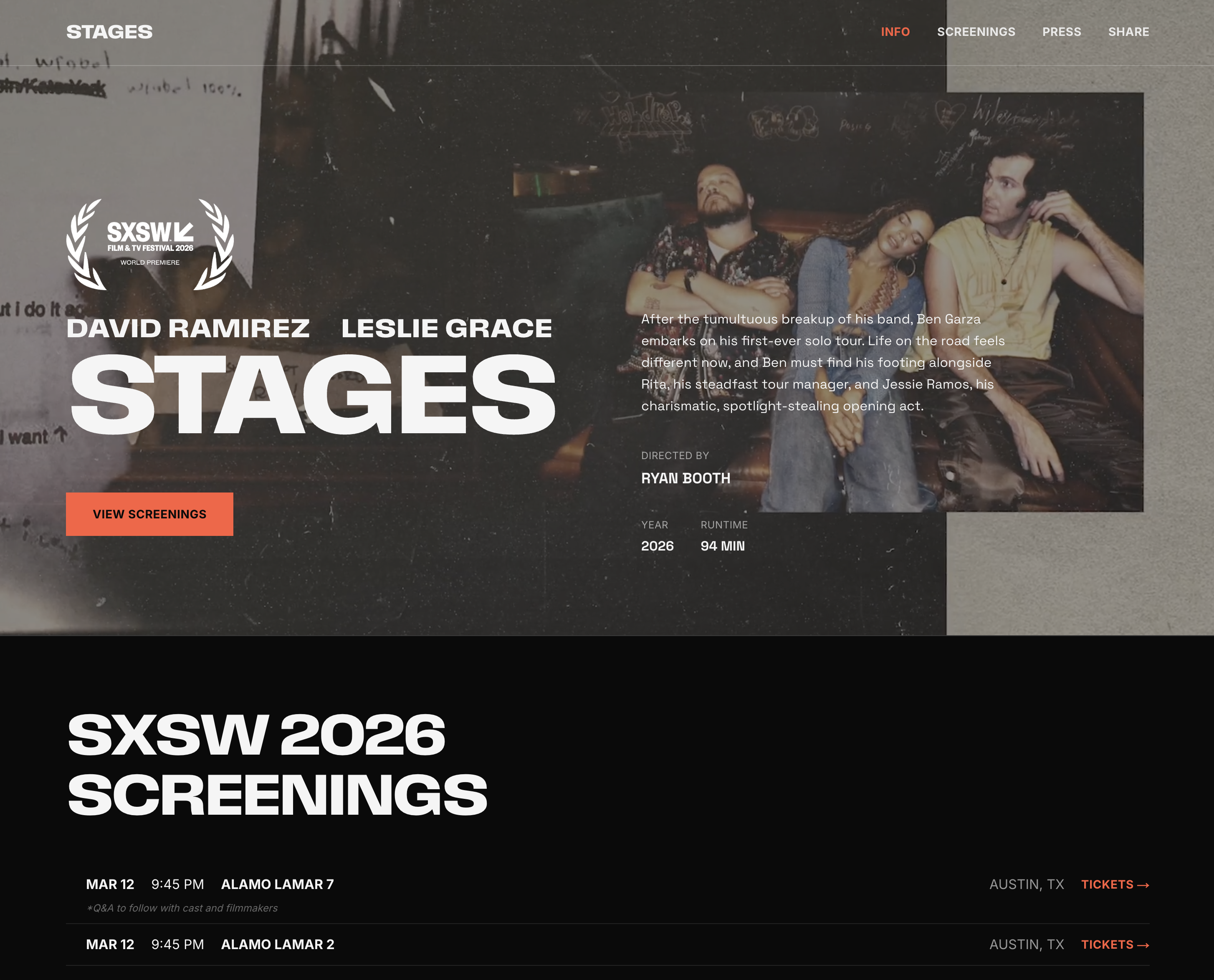The width and height of the screenshot is (1214, 980).
Task: Click the David Ramirez cast name
Action: (188, 328)
